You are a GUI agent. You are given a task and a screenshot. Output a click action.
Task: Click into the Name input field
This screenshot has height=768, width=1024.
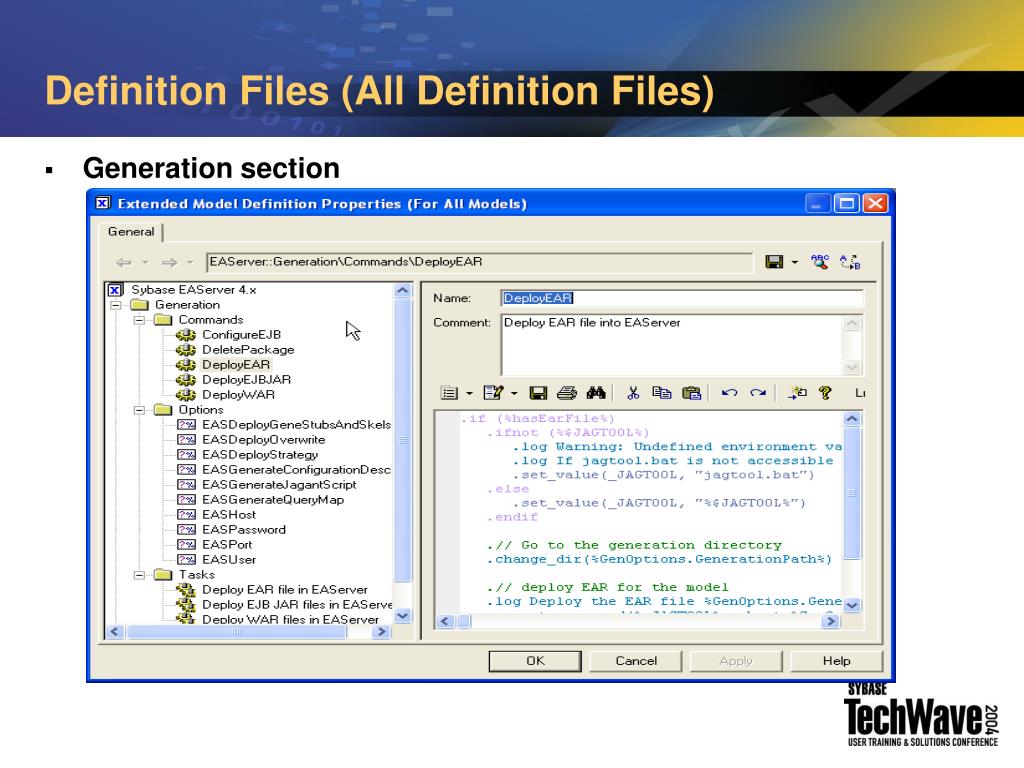pos(682,298)
